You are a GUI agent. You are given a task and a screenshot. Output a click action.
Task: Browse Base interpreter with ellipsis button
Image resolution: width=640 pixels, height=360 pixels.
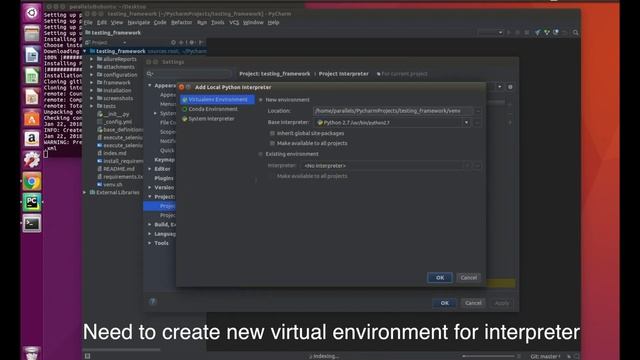pos(478,122)
